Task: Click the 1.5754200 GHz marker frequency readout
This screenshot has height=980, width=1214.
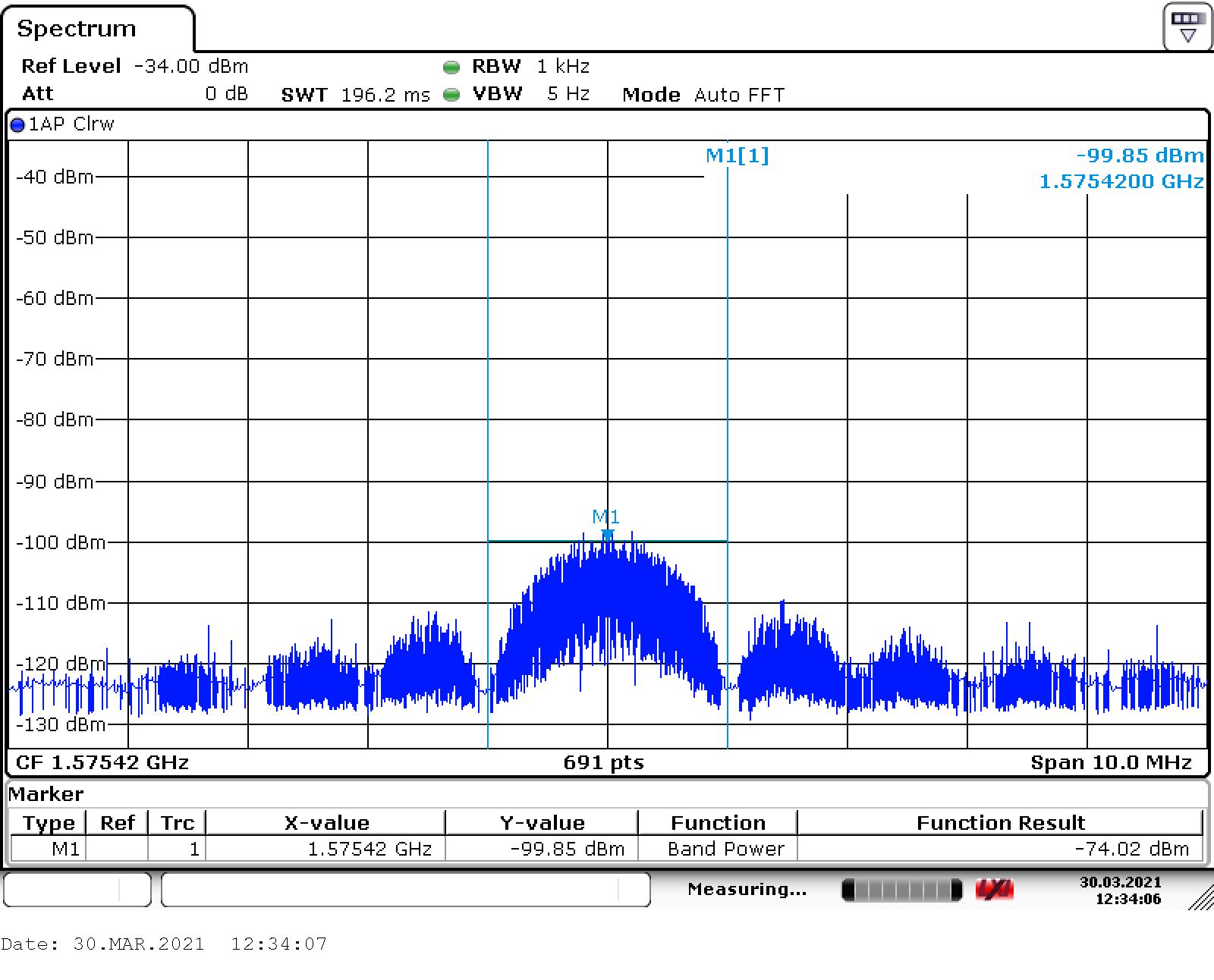Action: click(1121, 181)
